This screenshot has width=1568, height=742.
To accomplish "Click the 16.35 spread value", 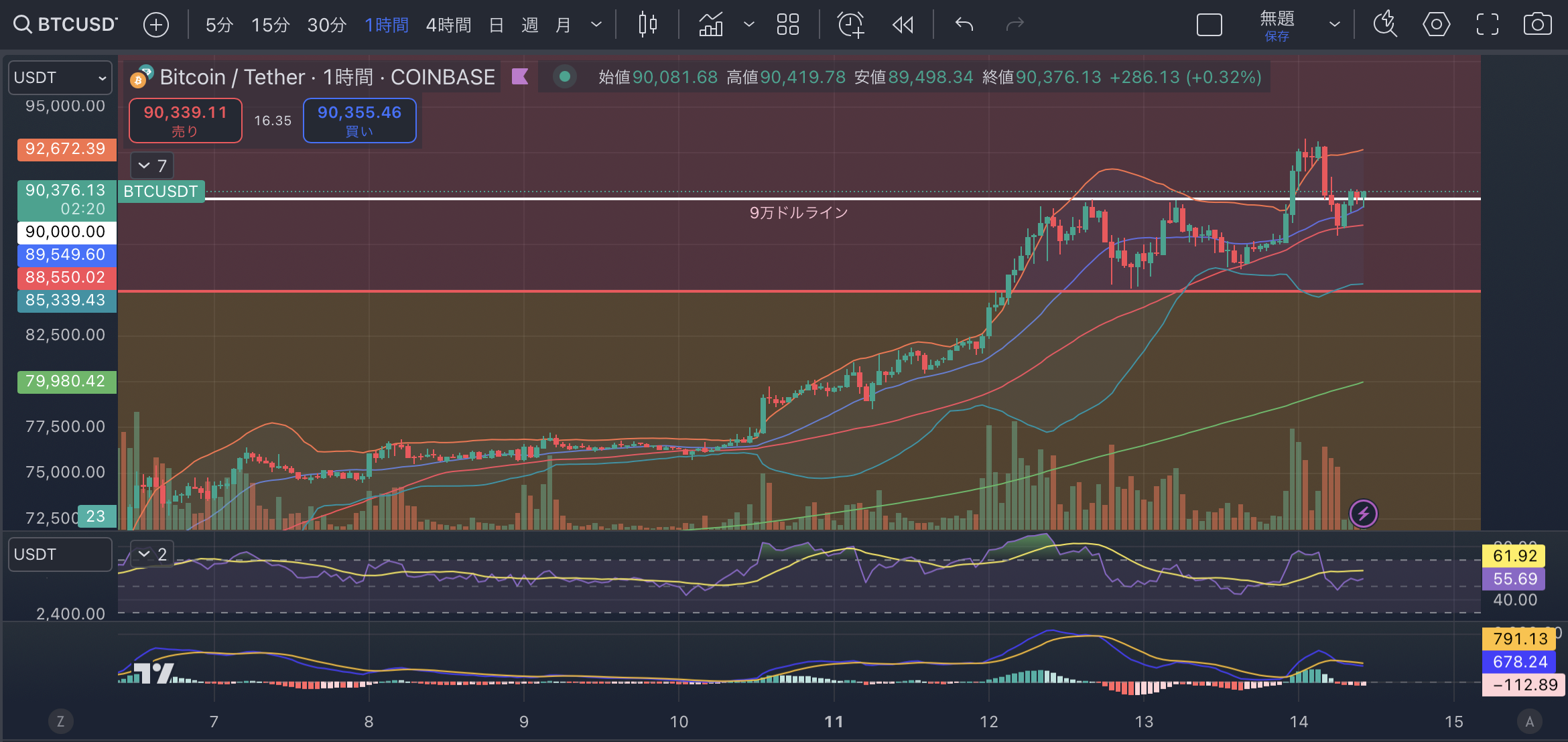I will [x=273, y=121].
